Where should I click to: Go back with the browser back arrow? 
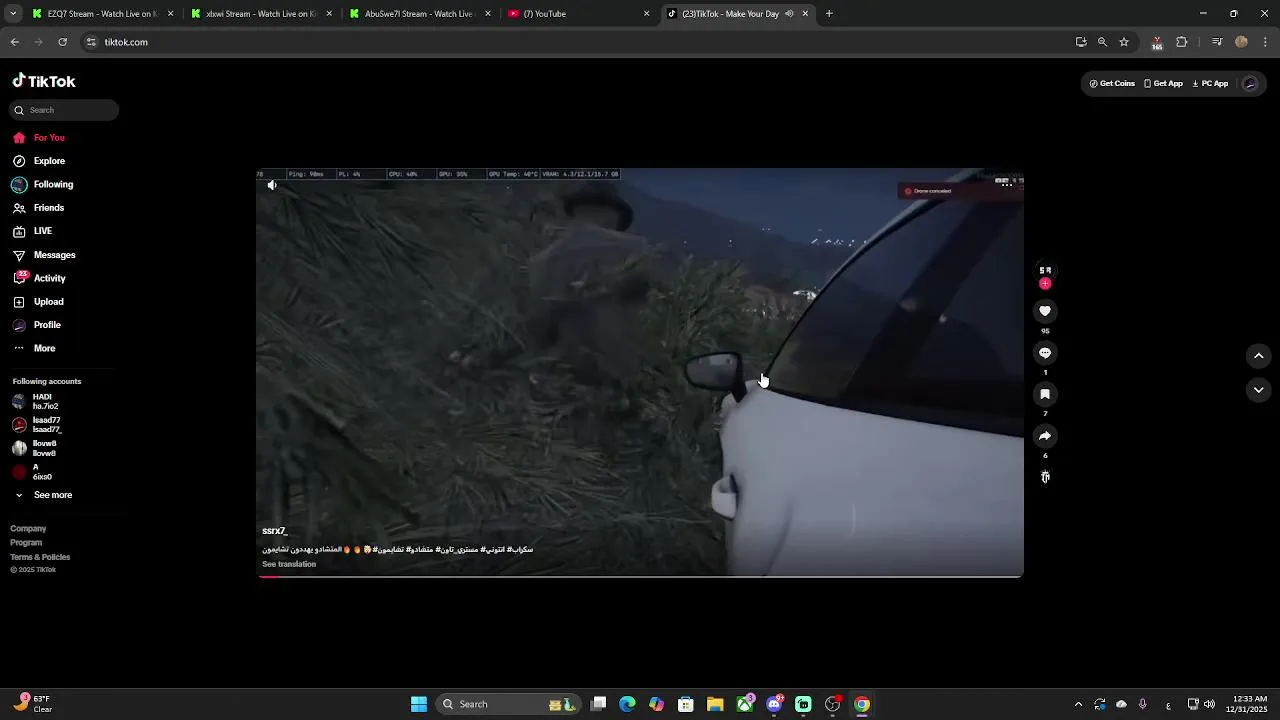(15, 42)
